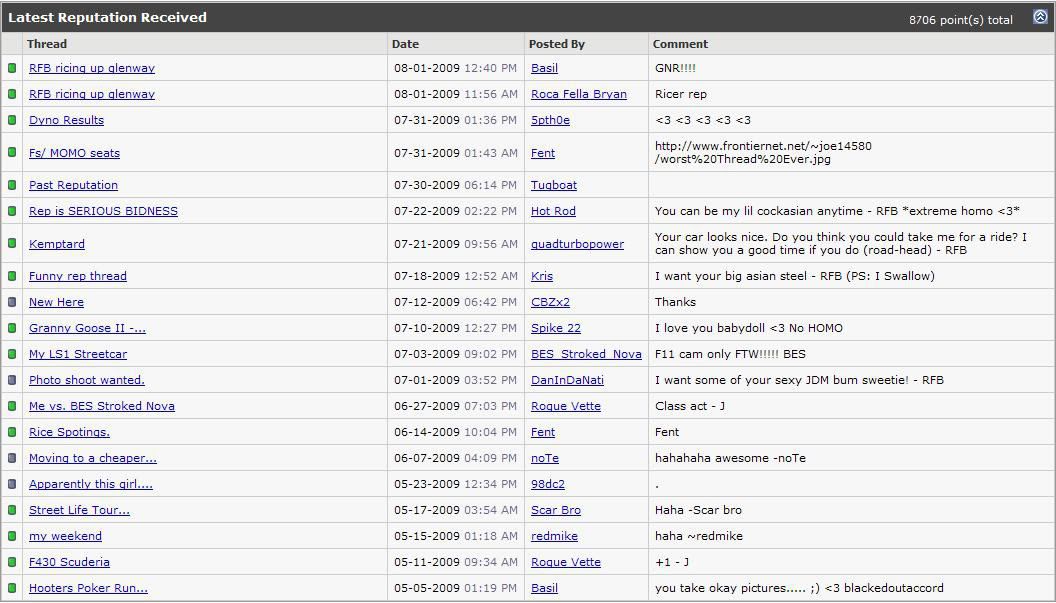The height and width of the screenshot is (603, 1056).
Task: Open BES_Stroked_Nova user profile
Action: [586, 354]
